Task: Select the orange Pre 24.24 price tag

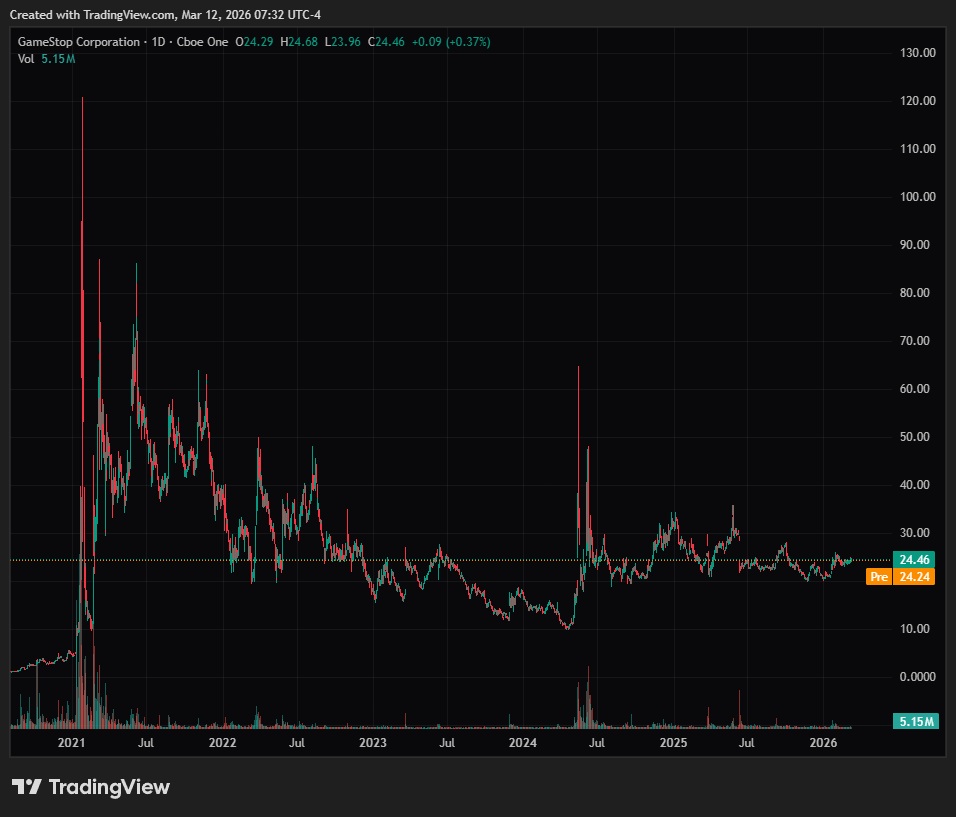Action: tap(902, 577)
